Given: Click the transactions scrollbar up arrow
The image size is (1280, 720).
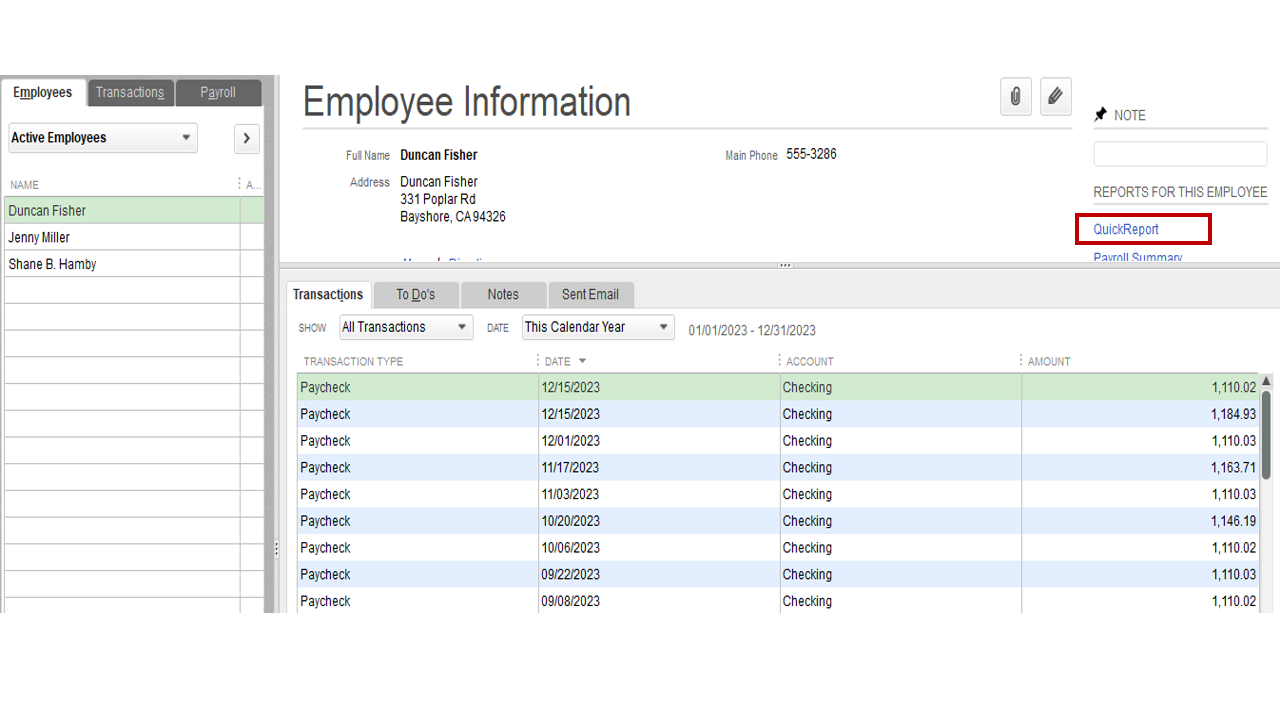Looking at the screenshot, I should pyautogui.click(x=1266, y=380).
